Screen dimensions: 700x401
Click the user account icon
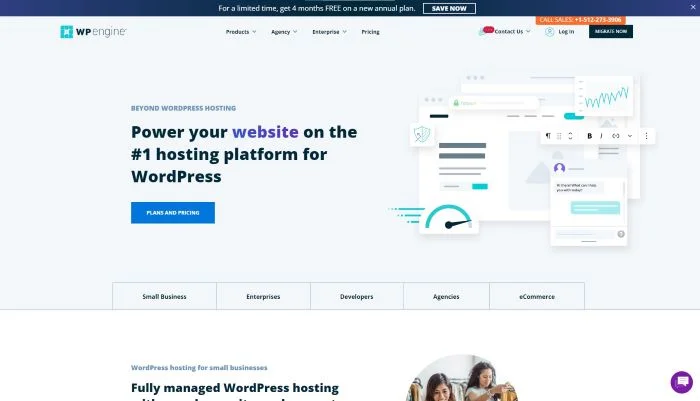[x=550, y=32]
